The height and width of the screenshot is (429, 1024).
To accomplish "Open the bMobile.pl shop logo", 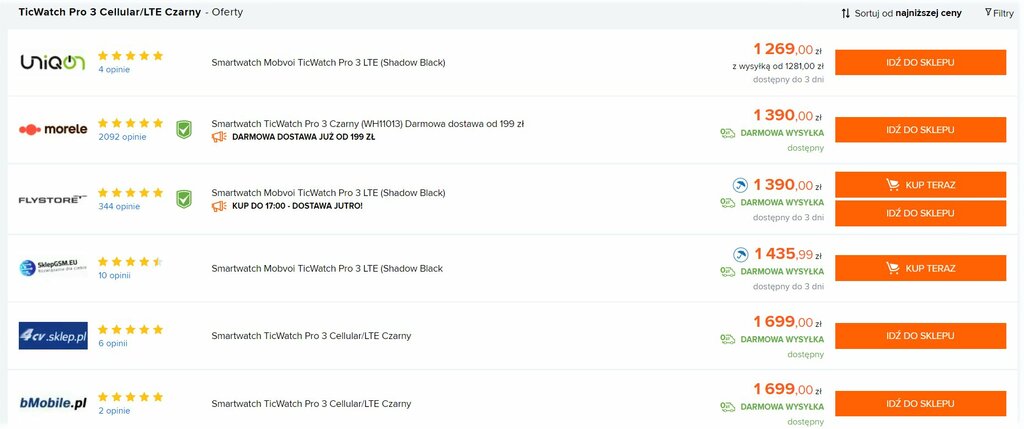I will tap(53, 404).
